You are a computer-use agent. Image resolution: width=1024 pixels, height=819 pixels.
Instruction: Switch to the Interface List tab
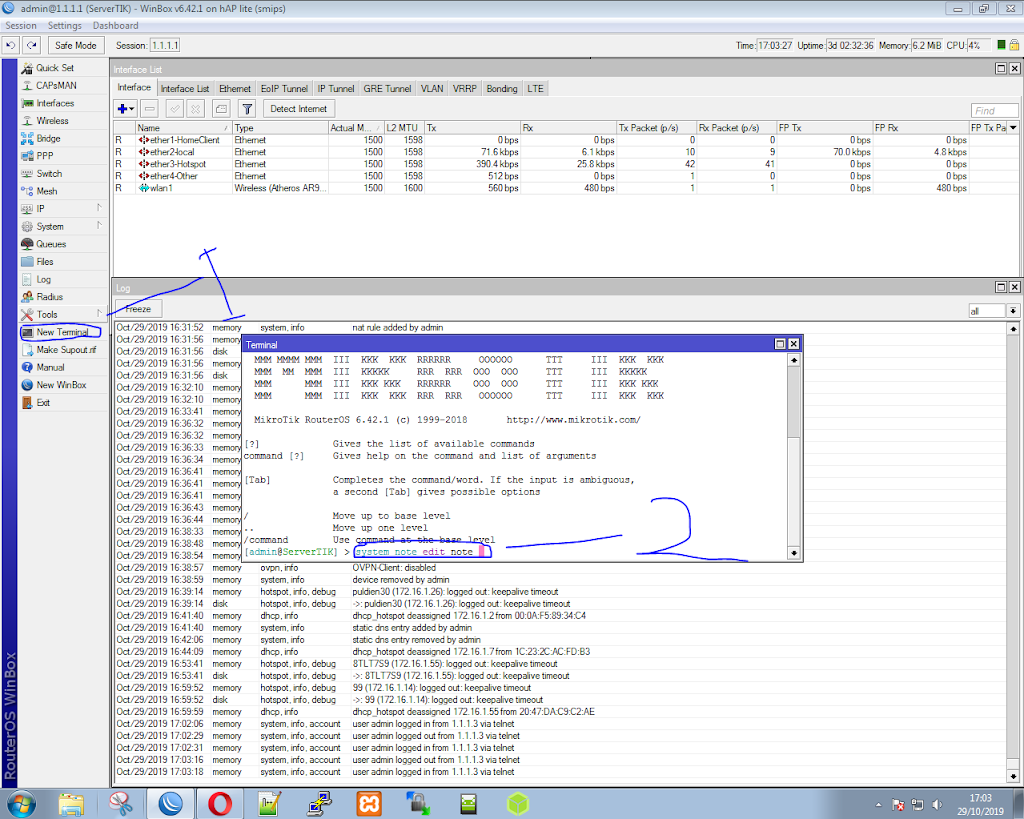[185, 89]
